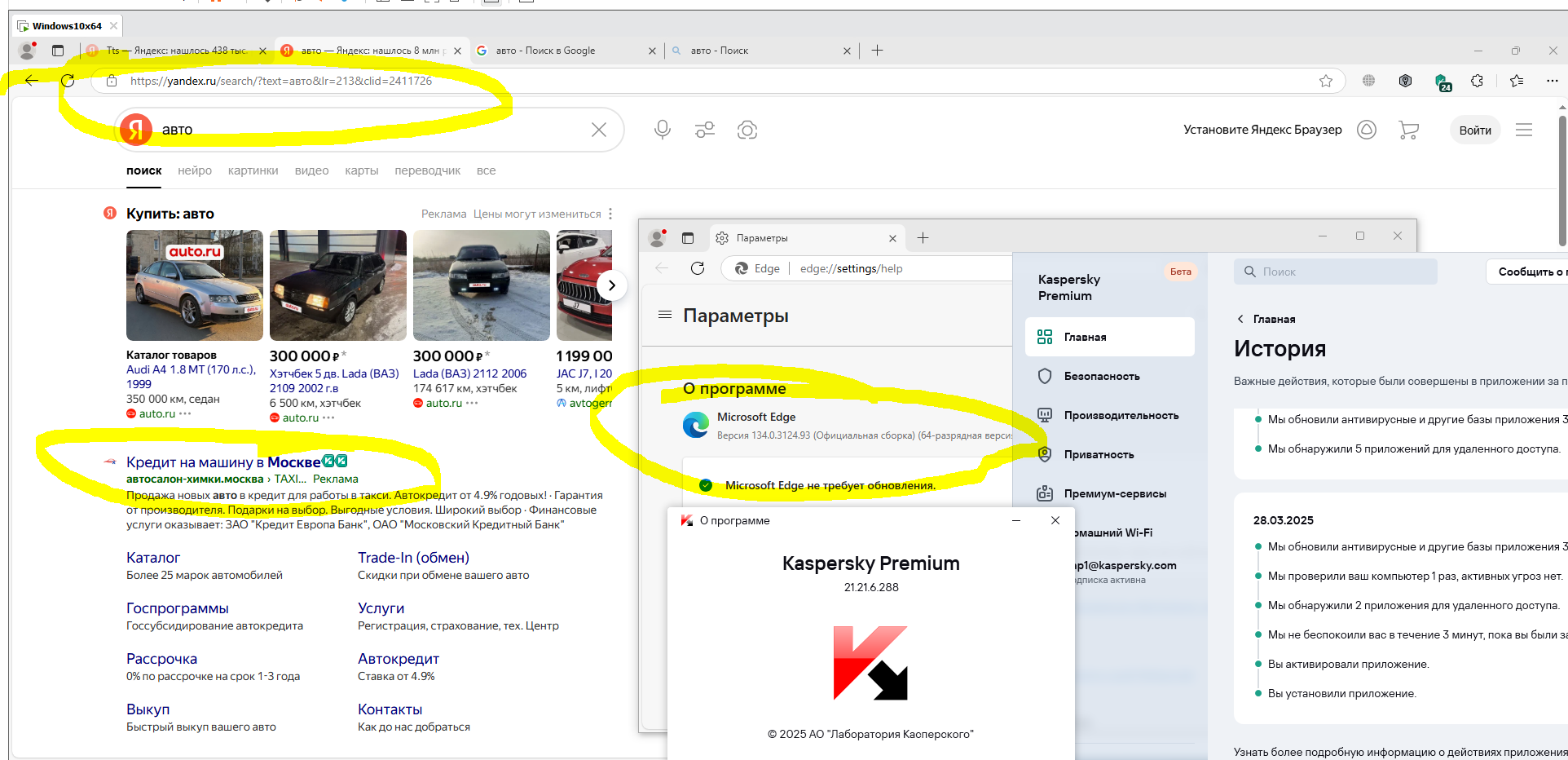Focus the Kaspersky Поиск search field
This screenshot has height=760, width=1568.
point(1336,272)
